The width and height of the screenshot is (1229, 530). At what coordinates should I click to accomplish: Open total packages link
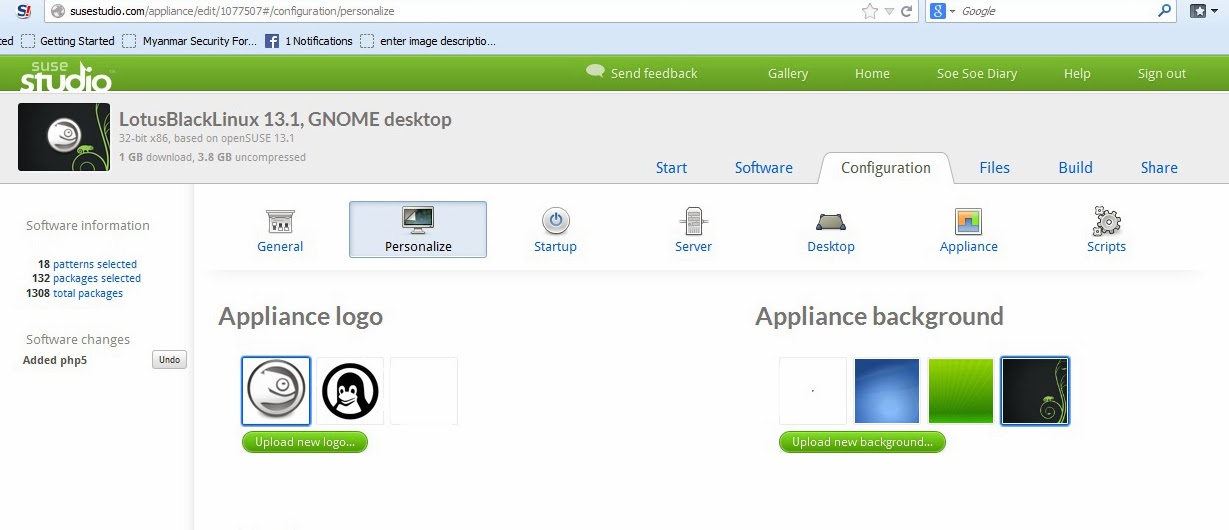(x=88, y=293)
